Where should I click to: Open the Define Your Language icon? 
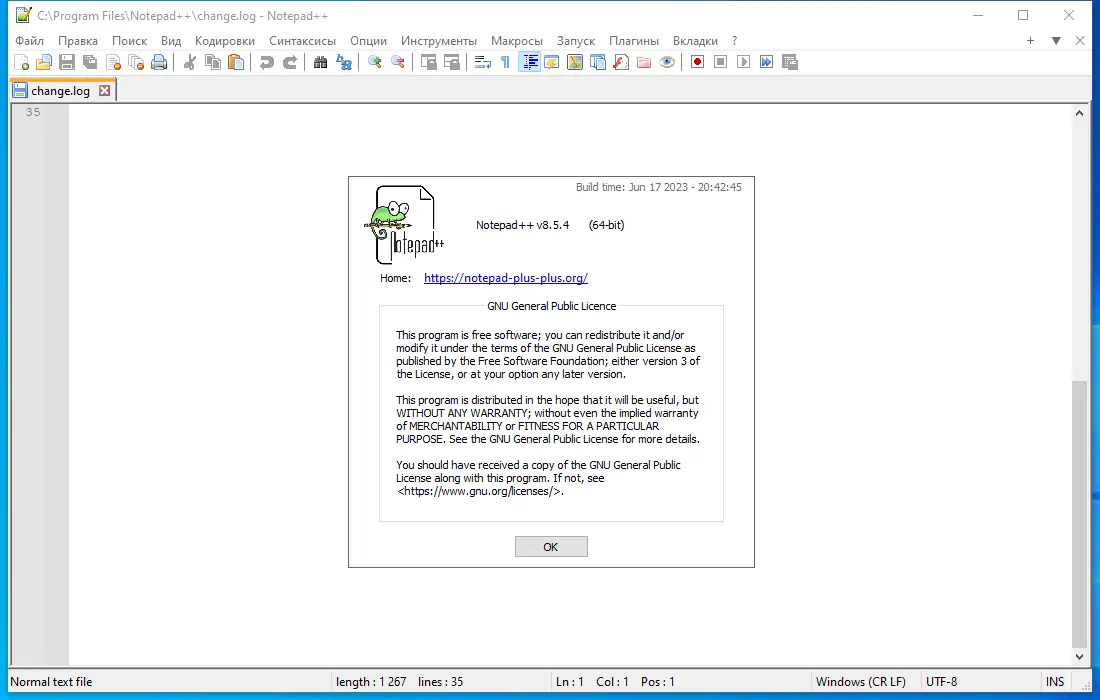pos(552,62)
